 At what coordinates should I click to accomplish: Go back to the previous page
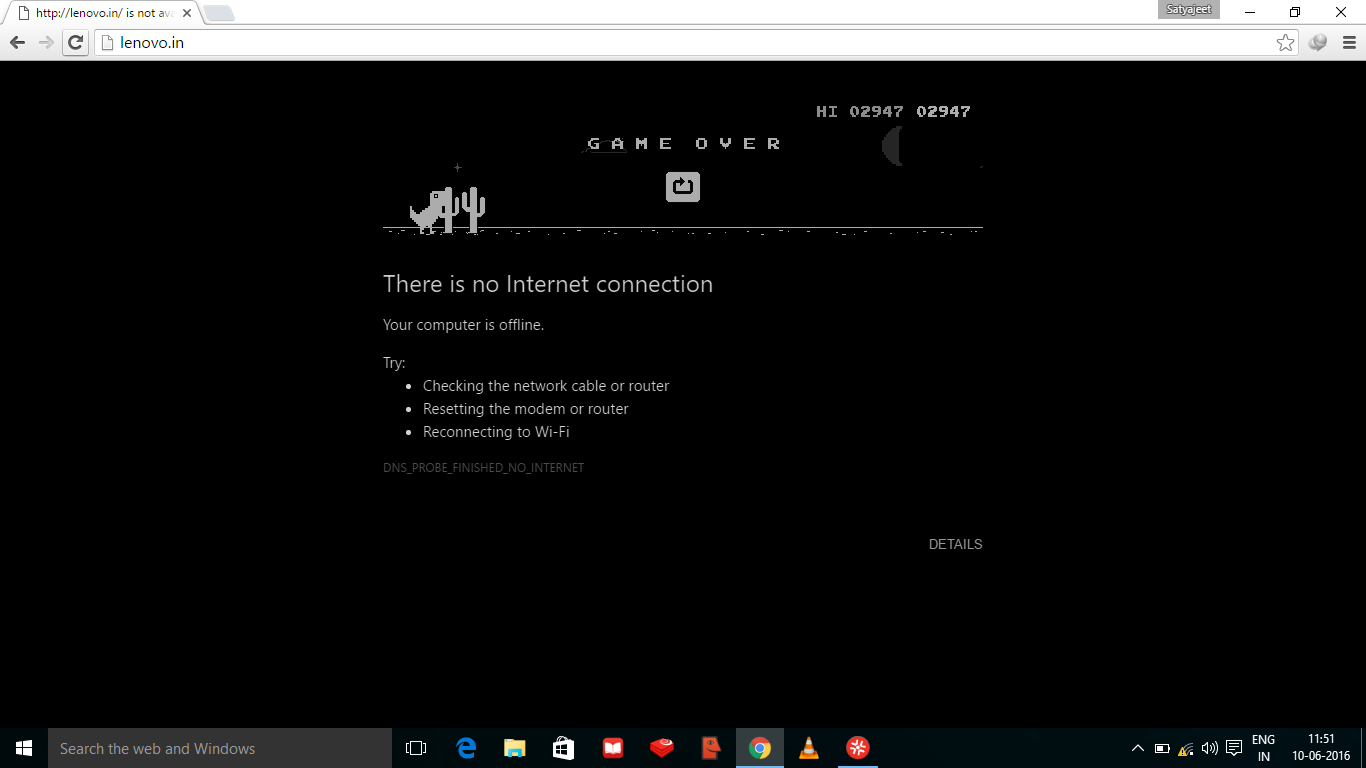click(17, 43)
